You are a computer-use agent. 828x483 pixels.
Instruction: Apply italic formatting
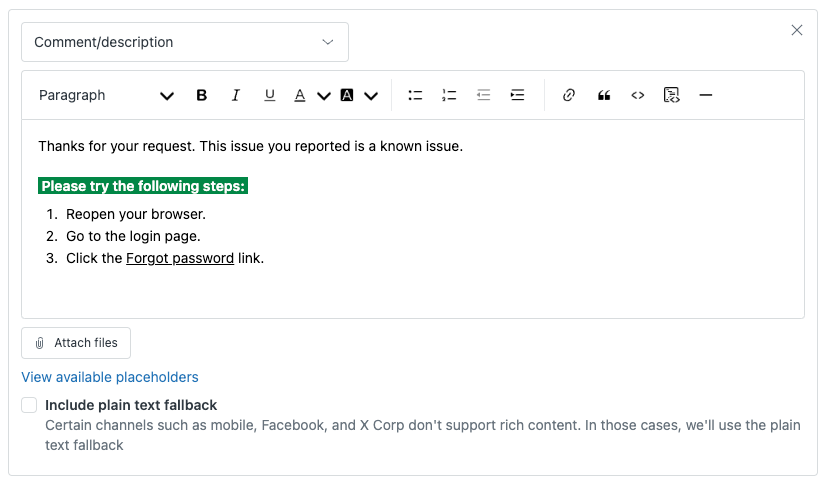click(236, 95)
